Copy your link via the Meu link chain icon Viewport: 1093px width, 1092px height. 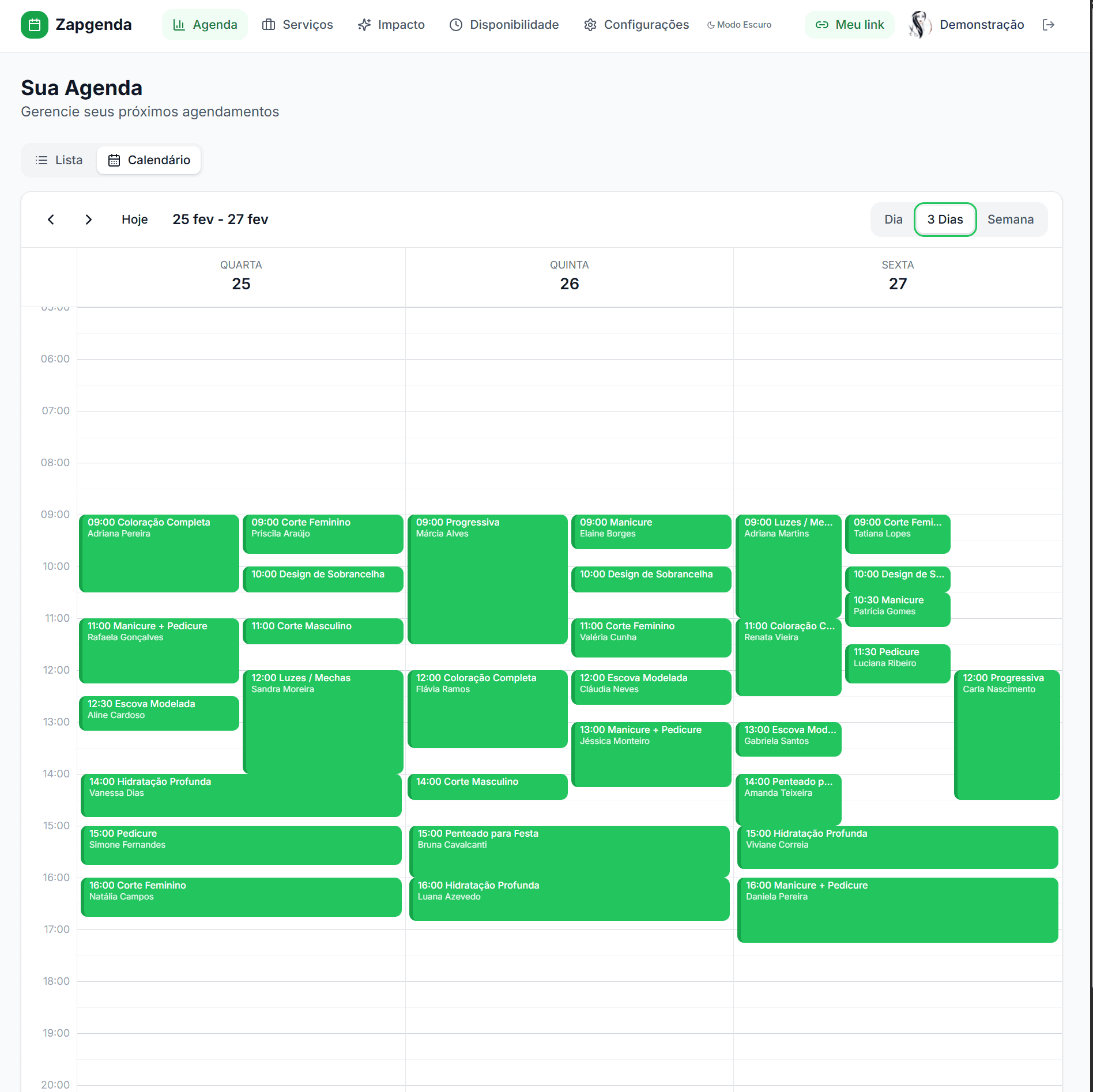(x=822, y=24)
